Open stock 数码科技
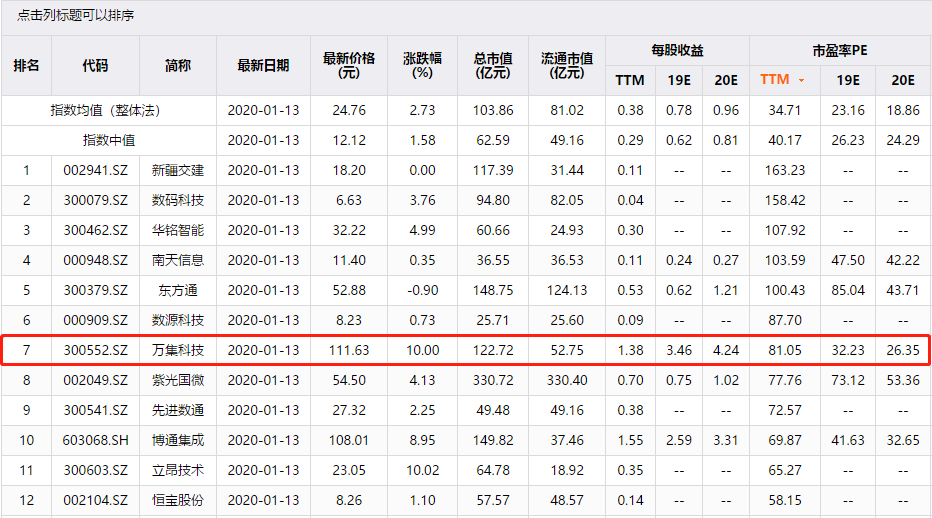This screenshot has width=932, height=518. click(x=178, y=200)
